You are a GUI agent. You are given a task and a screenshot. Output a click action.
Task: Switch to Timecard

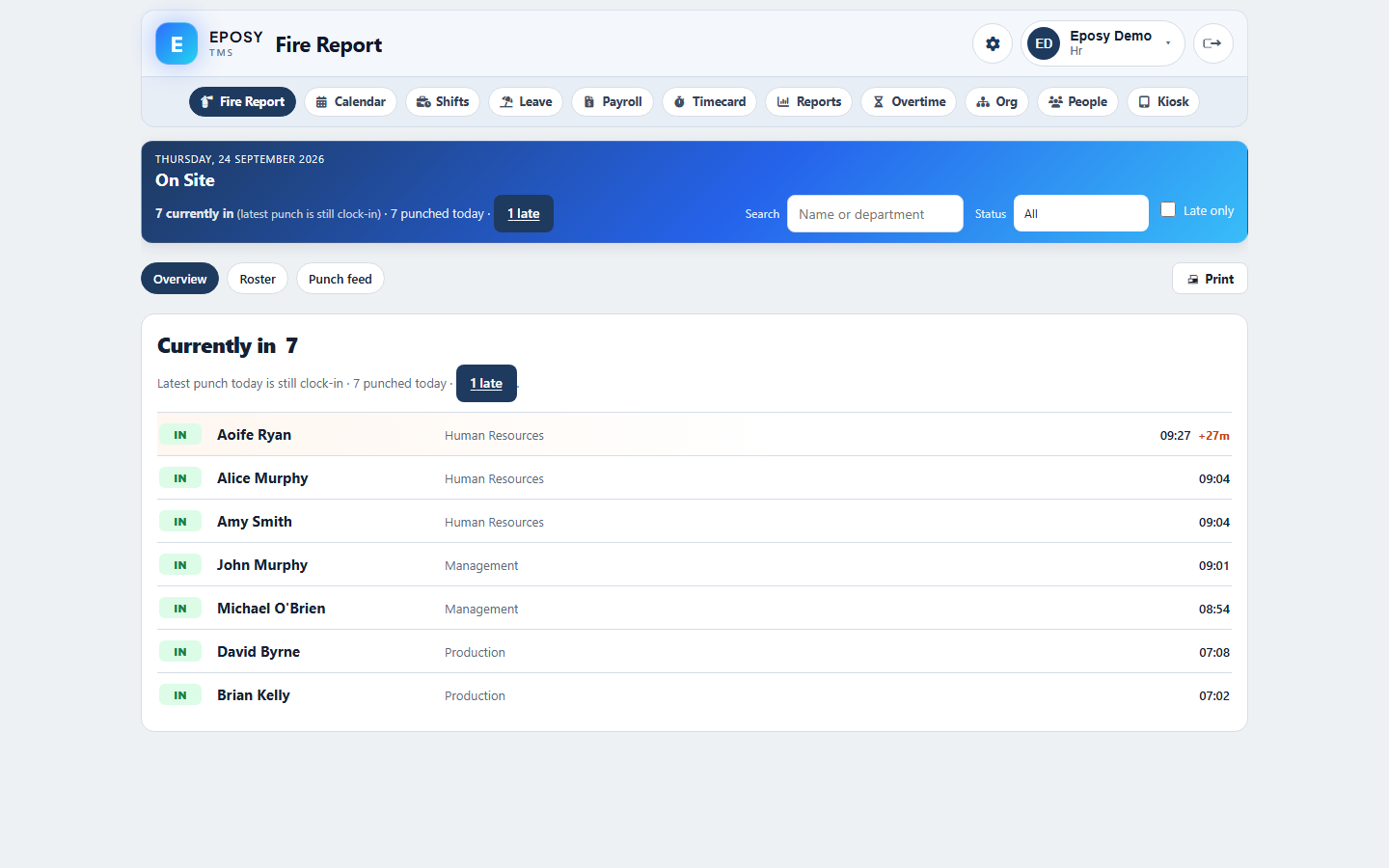click(709, 101)
